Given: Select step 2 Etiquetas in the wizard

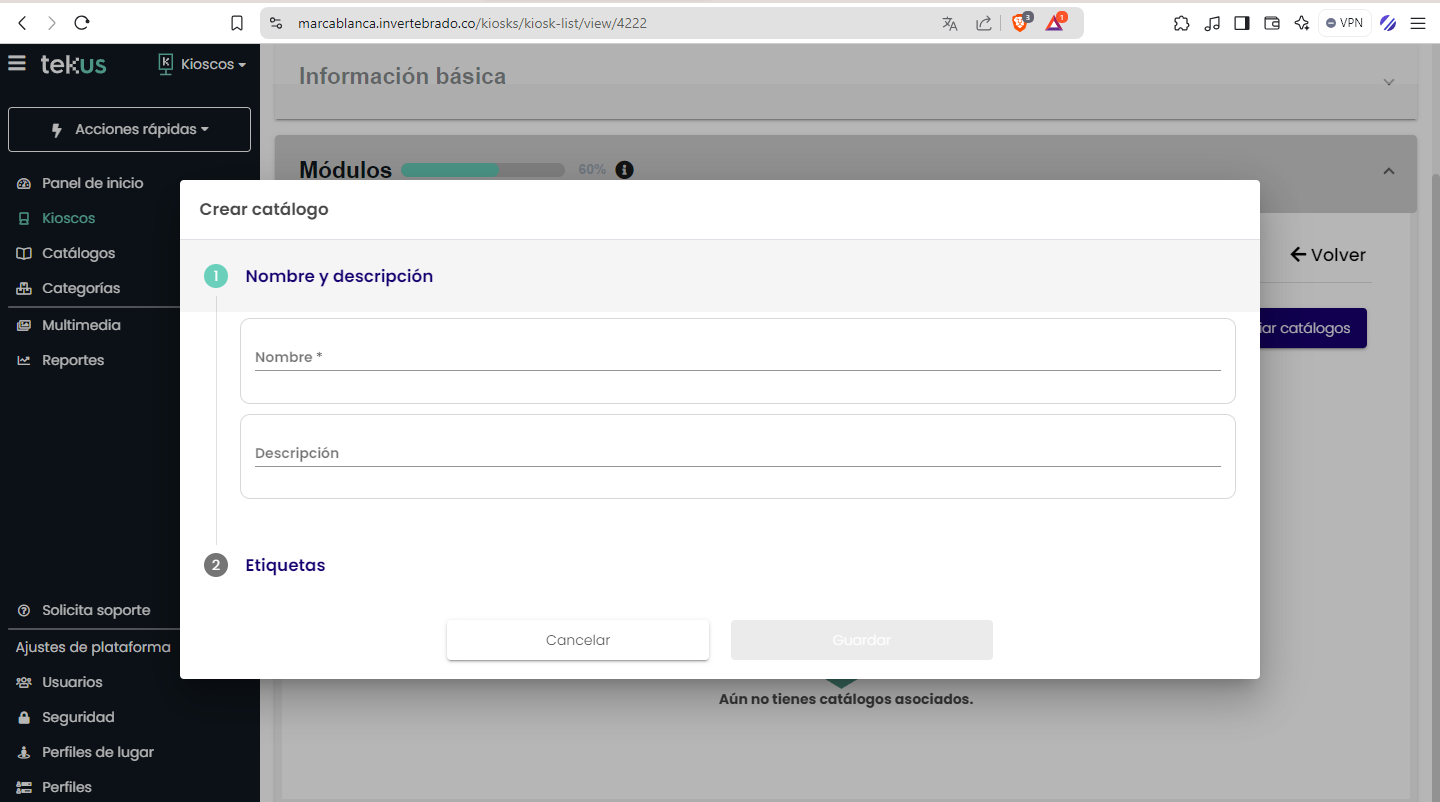Looking at the screenshot, I should pos(285,565).
